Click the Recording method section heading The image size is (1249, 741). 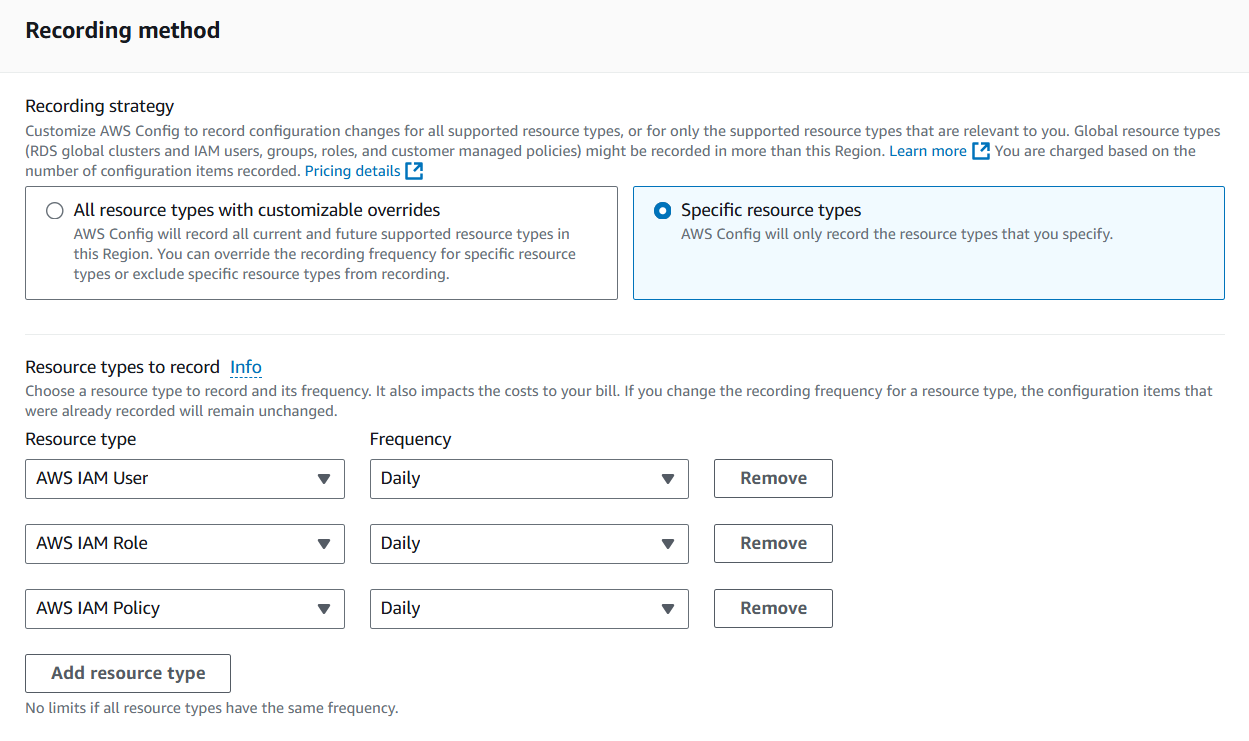[x=122, y=31]
